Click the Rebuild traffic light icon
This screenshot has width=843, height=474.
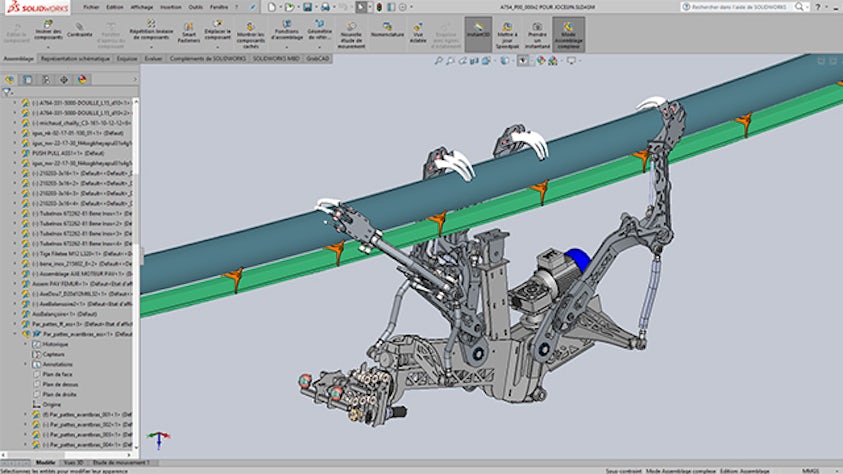[379, 7]
